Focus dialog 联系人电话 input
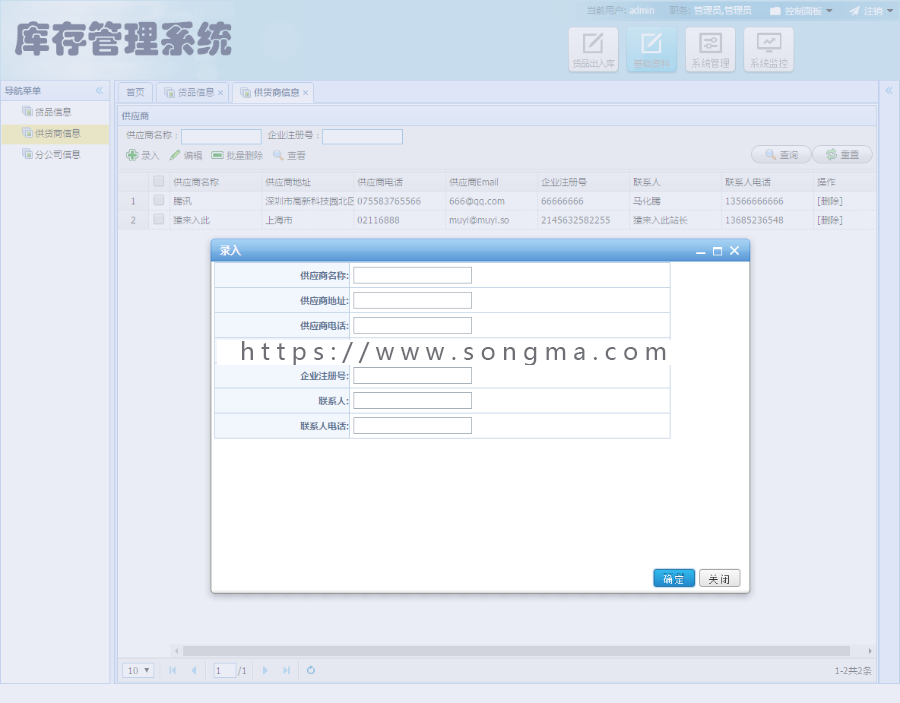The image size is (900, 703). [412, 426]
